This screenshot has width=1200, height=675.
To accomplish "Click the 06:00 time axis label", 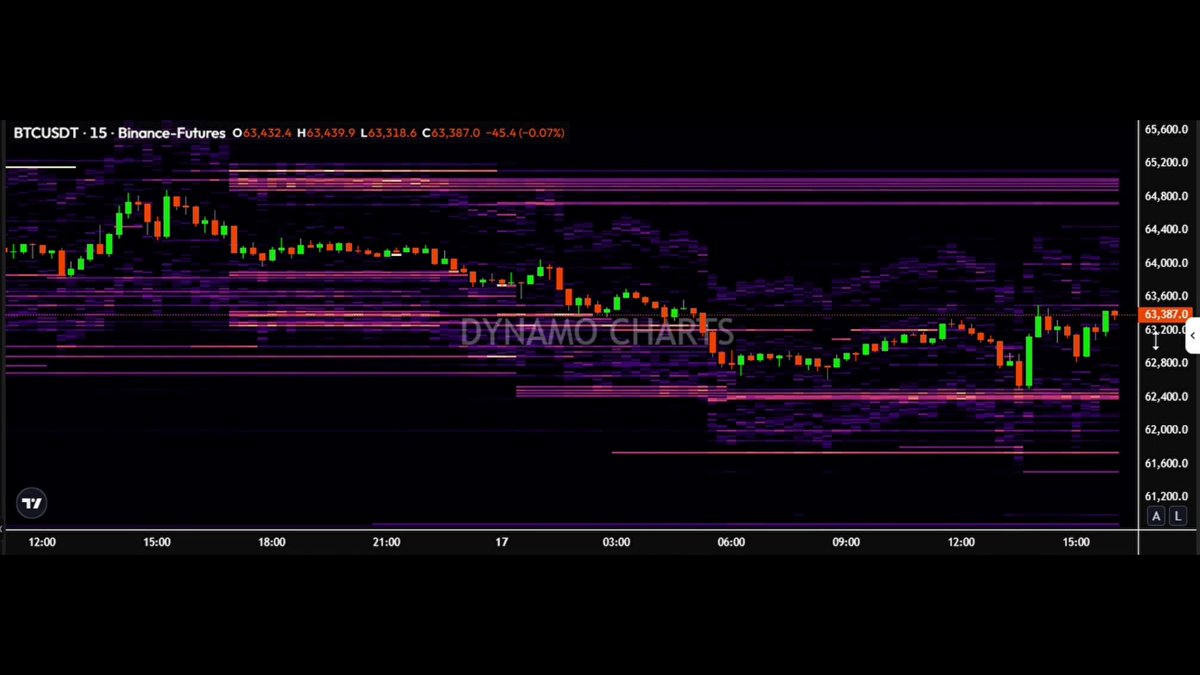I will [731, 542].
